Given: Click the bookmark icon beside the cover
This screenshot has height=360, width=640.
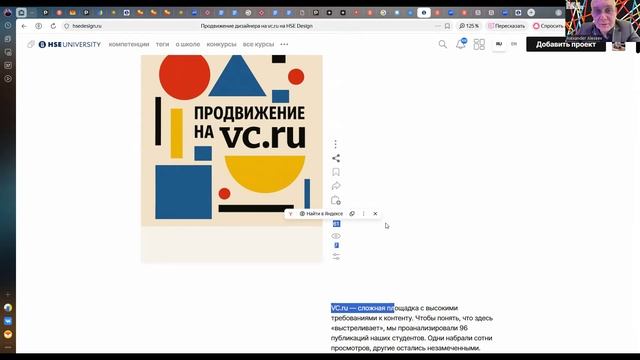Looking at the screenshot, I should tap(336, 172).
